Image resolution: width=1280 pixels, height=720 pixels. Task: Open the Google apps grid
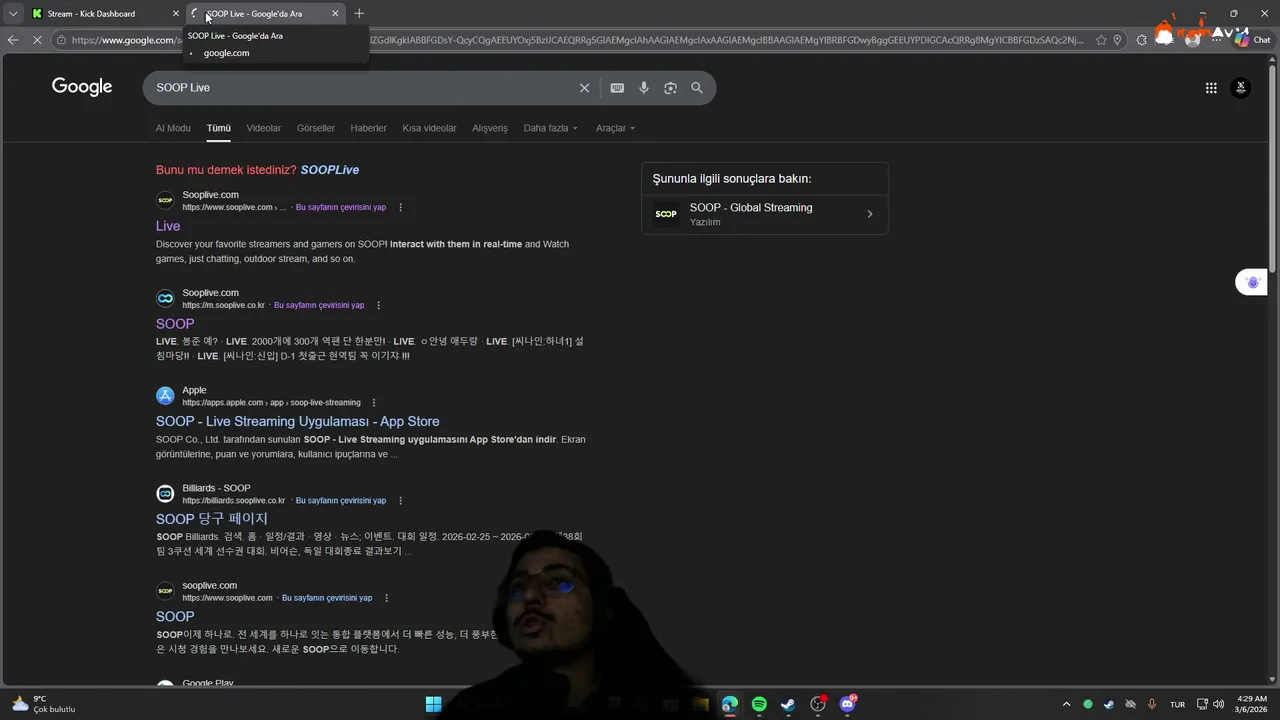1211,88
